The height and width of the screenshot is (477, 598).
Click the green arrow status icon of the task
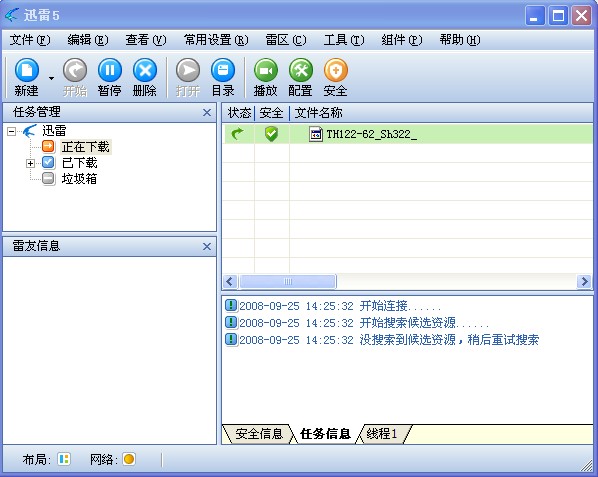coord(237,134)
